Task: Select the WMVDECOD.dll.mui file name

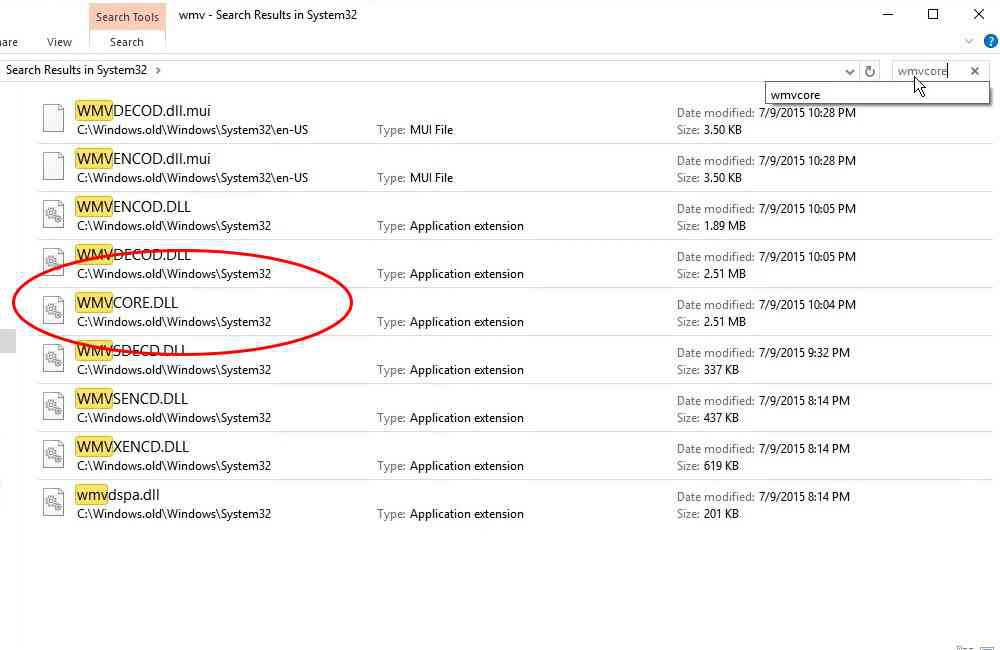Action: [x=143, y=111]
